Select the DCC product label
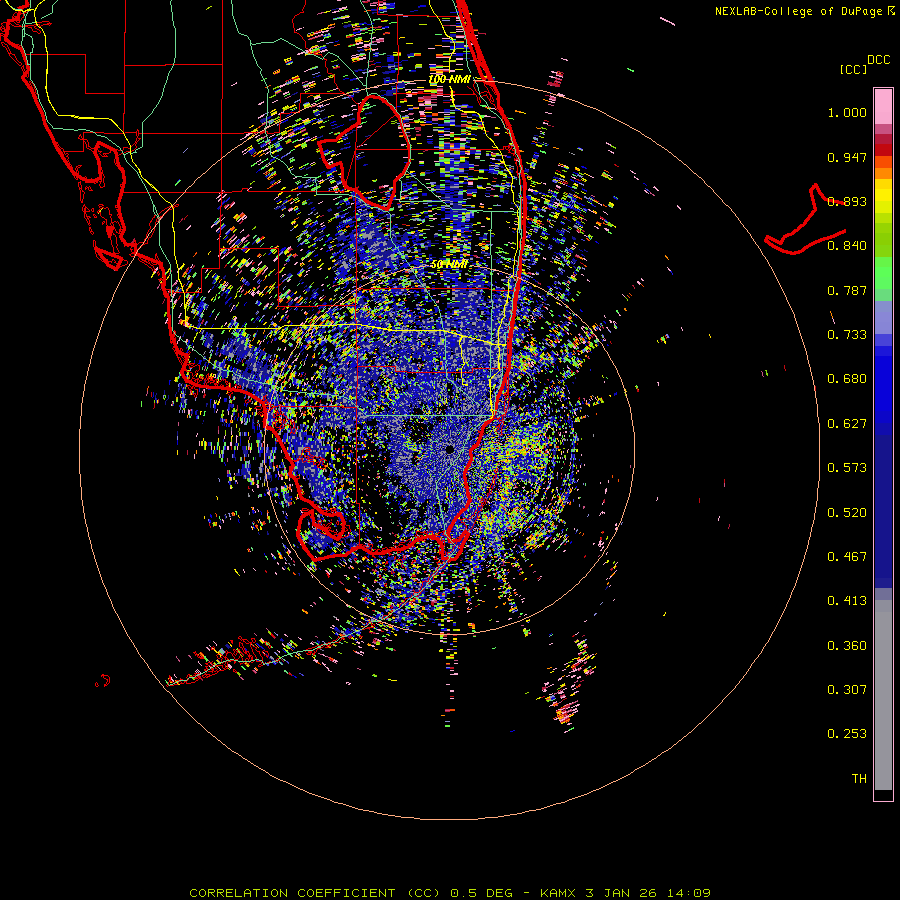The width and height of the screenshot is (900, 900). click(878, 60)
